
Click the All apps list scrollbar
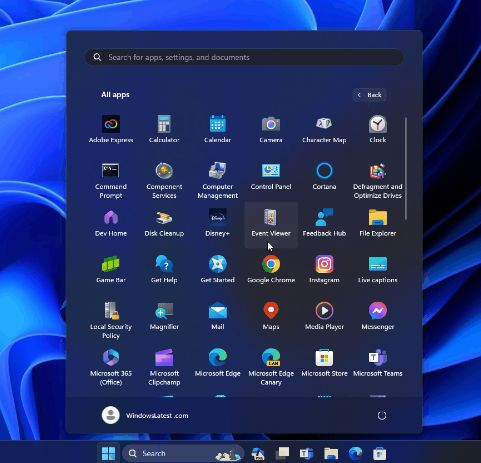(x=406, y=169)
